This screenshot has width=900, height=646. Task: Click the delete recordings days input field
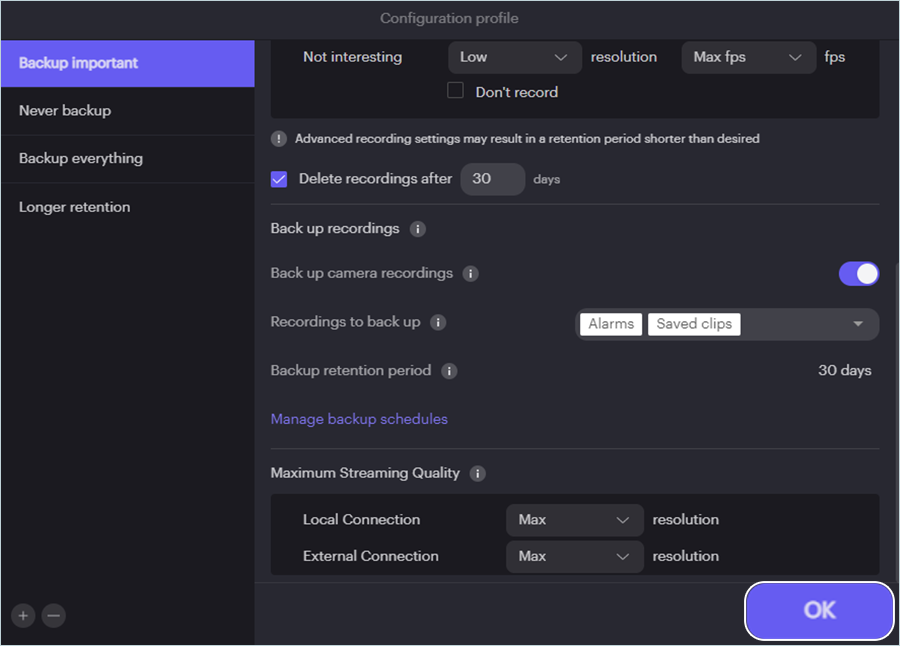tap(492, 179)
